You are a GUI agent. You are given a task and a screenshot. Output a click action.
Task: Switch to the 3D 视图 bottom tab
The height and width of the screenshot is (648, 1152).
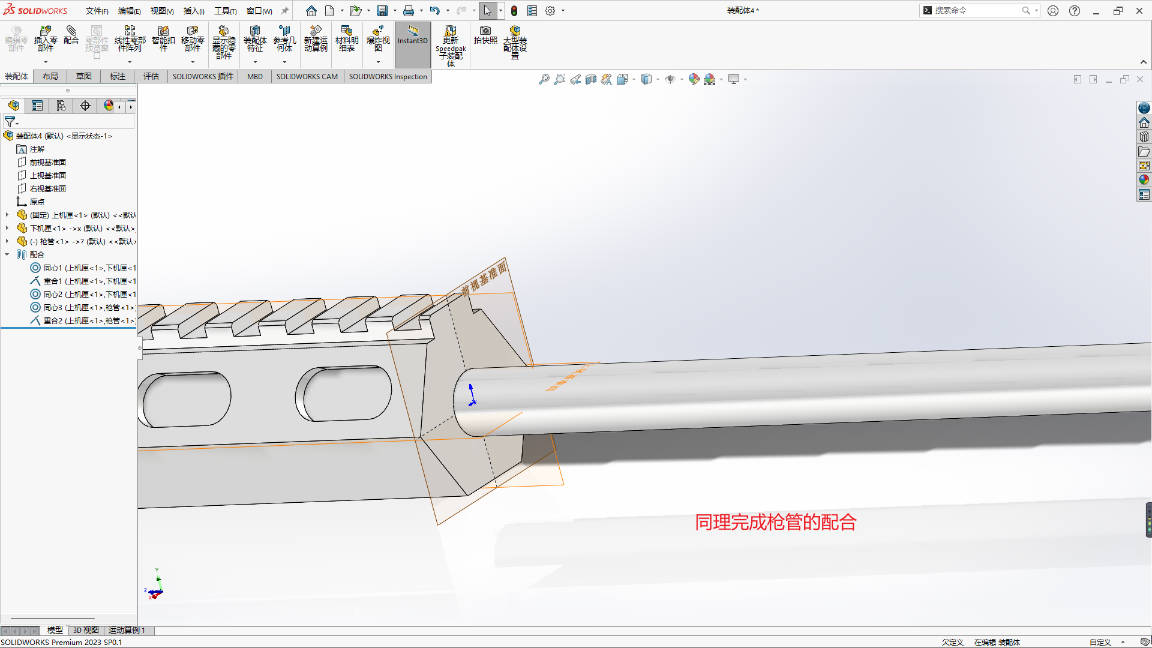click(85, 630)
